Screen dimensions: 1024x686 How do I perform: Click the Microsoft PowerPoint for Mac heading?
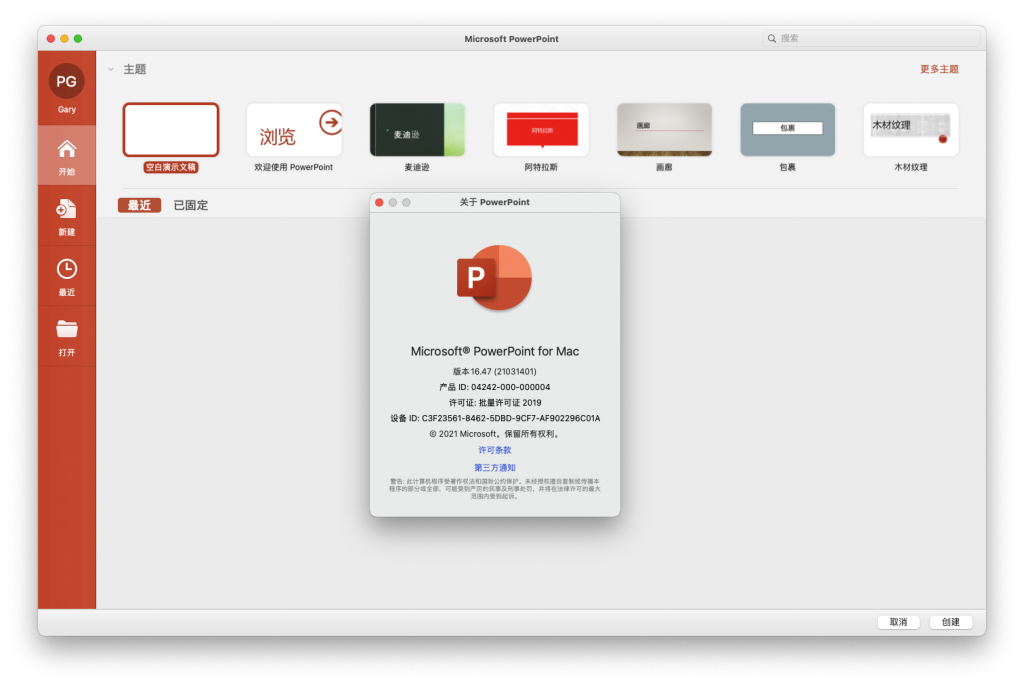pyautogui.click(x=494, y=351)
